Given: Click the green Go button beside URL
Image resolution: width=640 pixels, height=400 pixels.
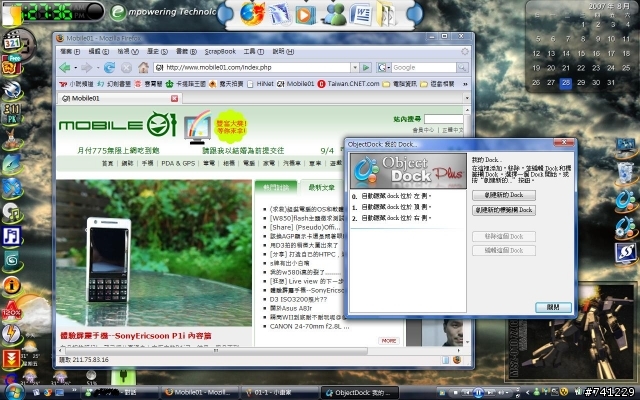Looking at the screenshot, I should pyautogui.click(x=366, y=67).
